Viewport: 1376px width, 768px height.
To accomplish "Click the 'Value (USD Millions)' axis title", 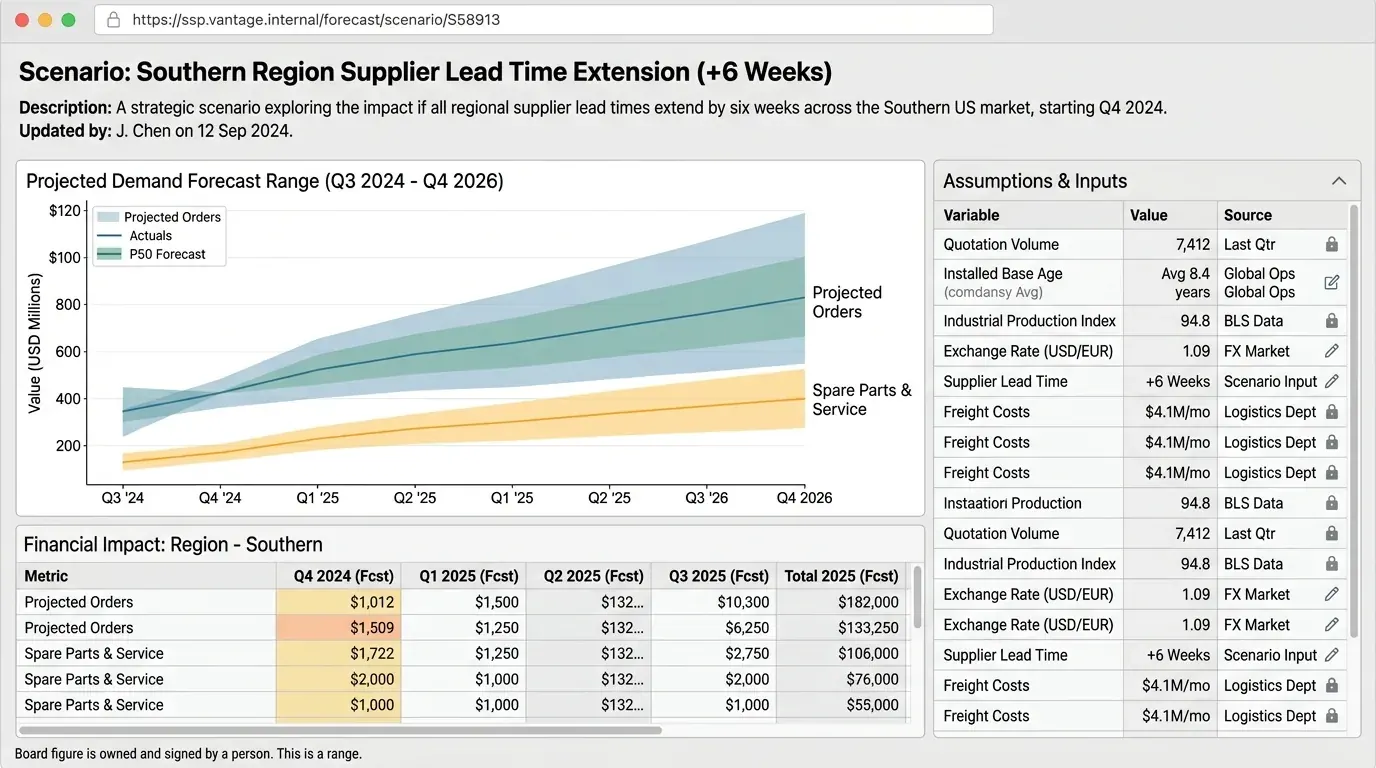I will [x=35, y=342].
